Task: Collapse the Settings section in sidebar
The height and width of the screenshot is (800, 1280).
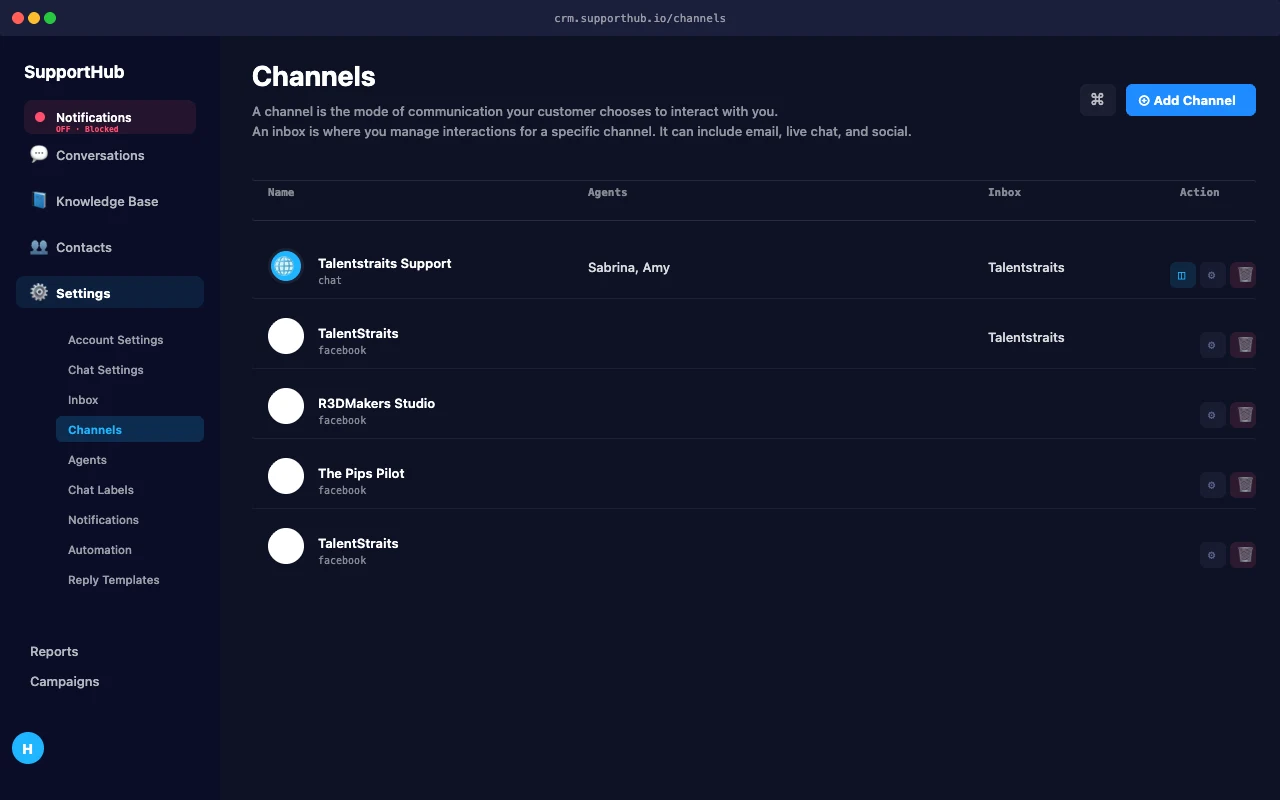Action: (x=110, y=292)
